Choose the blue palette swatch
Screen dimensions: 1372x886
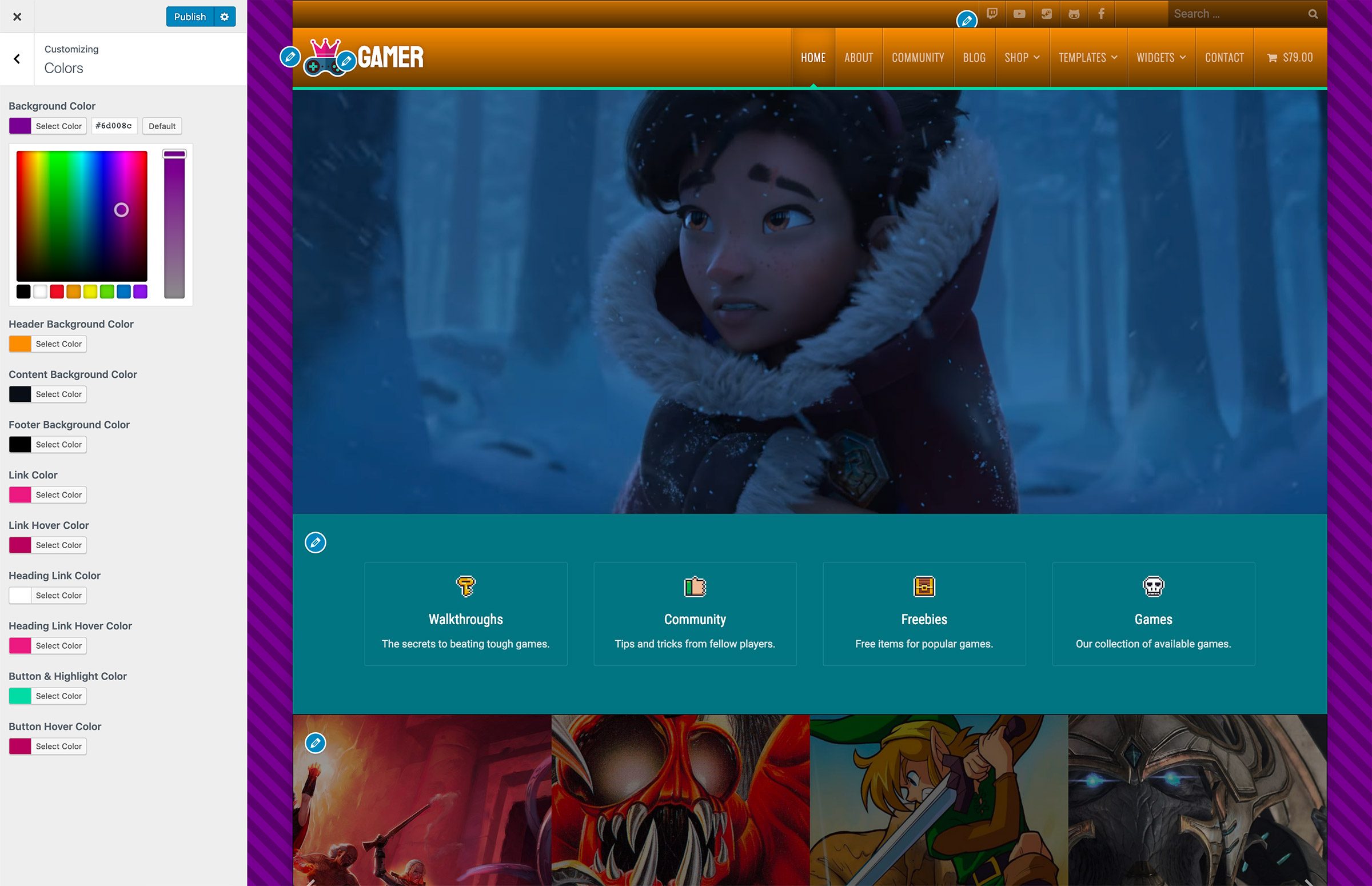pos(123,292)
